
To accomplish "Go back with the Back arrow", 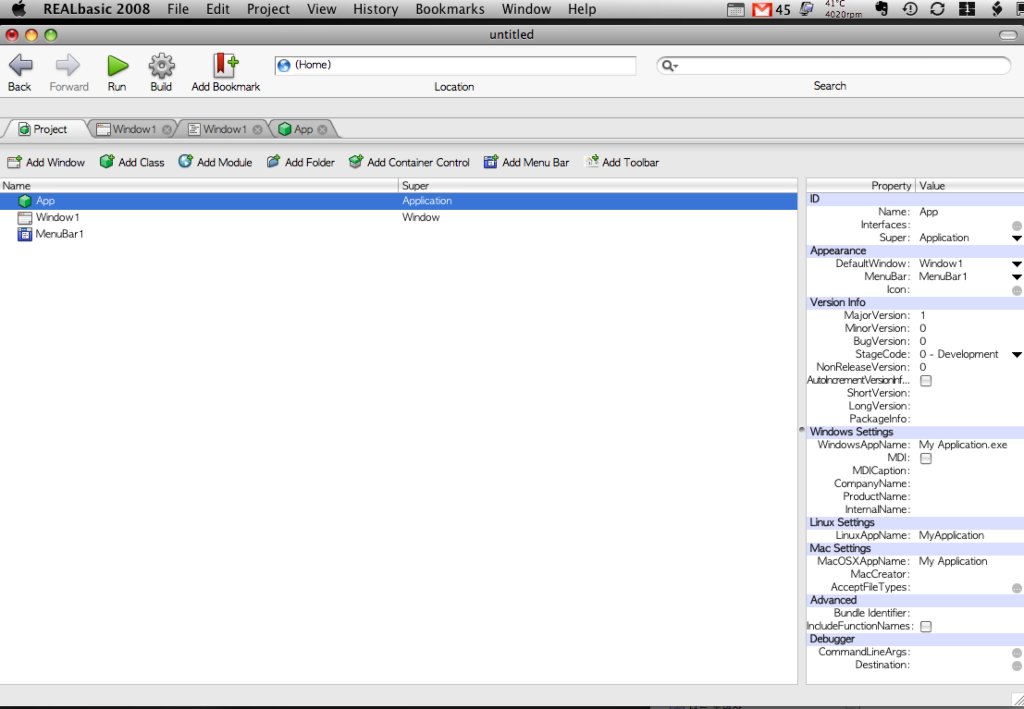I will (20, 65).
